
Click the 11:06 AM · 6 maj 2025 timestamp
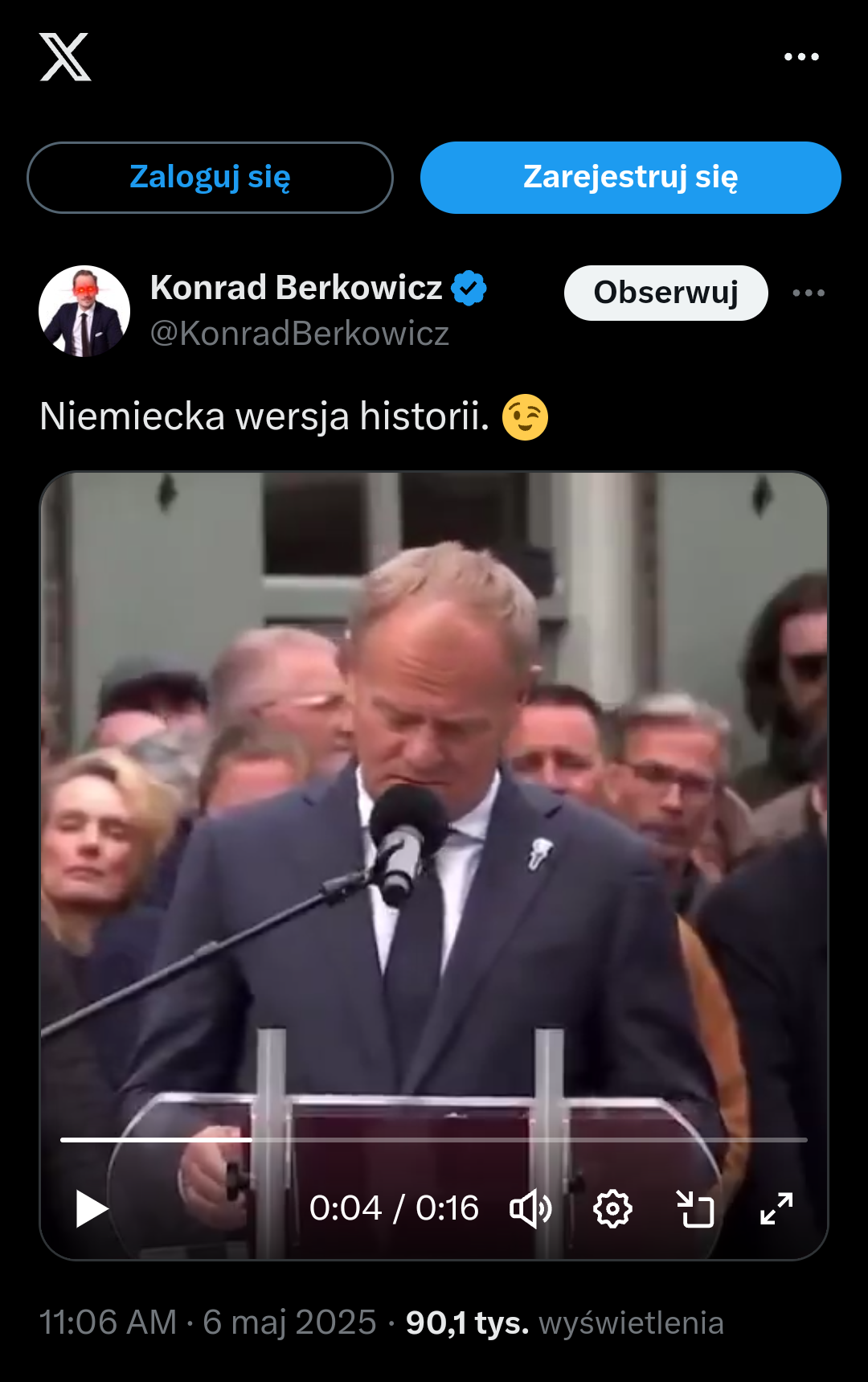[208, 1323]
